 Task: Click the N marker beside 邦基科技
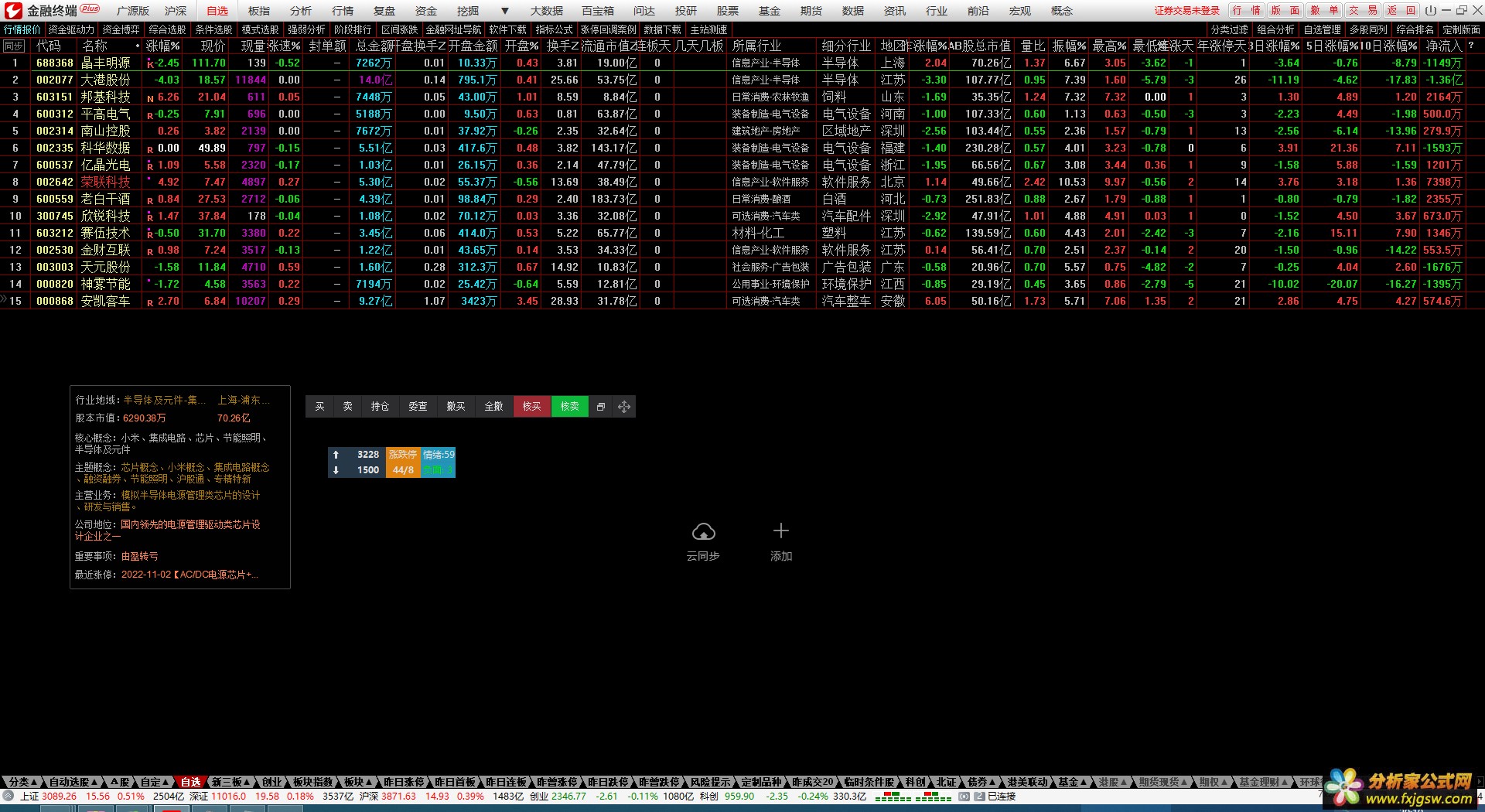[150, 97]
